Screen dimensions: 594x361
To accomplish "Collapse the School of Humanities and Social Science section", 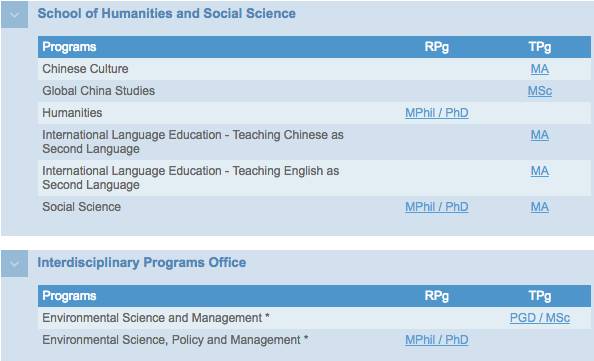I will pyautogui.click(x=14, y=14).
